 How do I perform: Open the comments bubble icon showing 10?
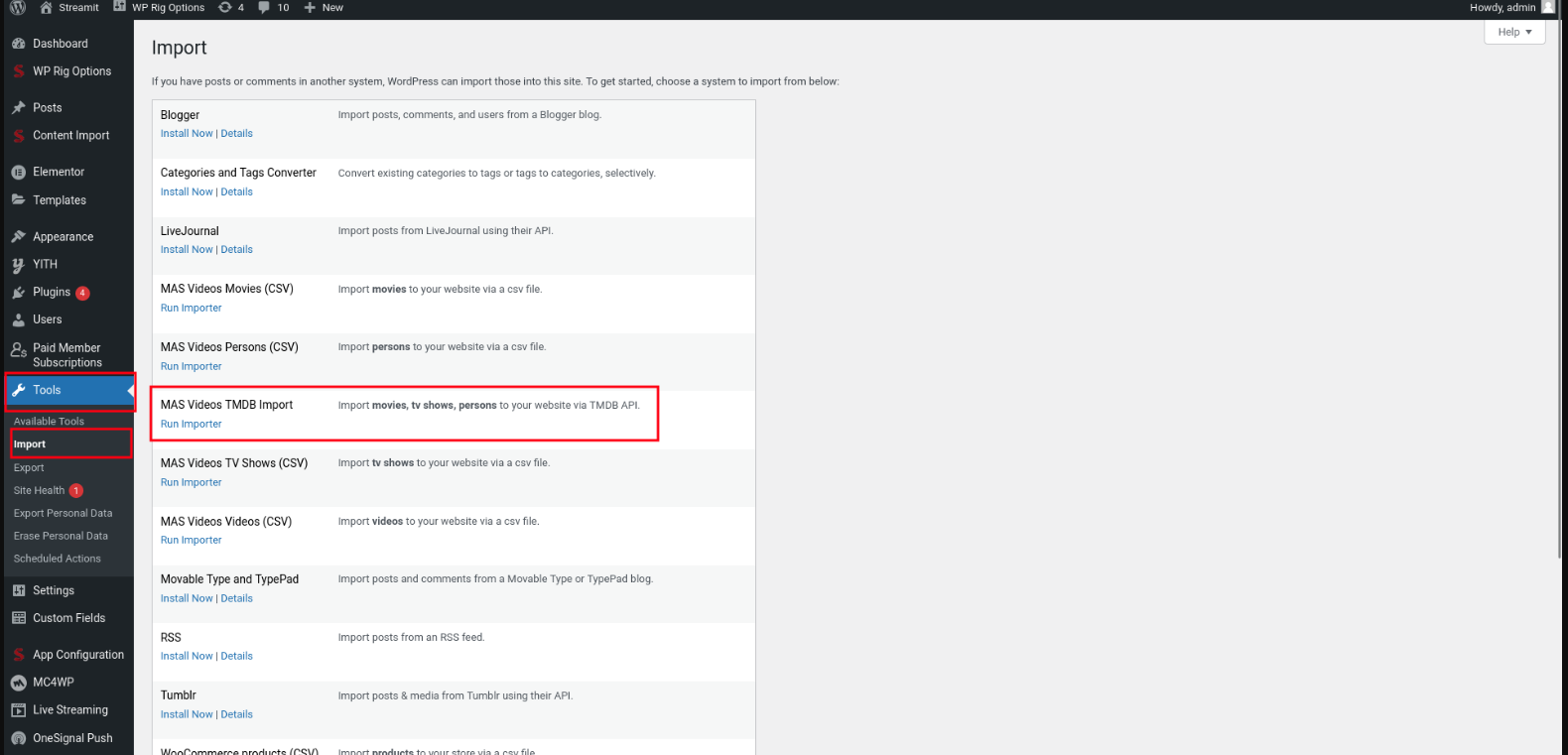click(263, 7)
